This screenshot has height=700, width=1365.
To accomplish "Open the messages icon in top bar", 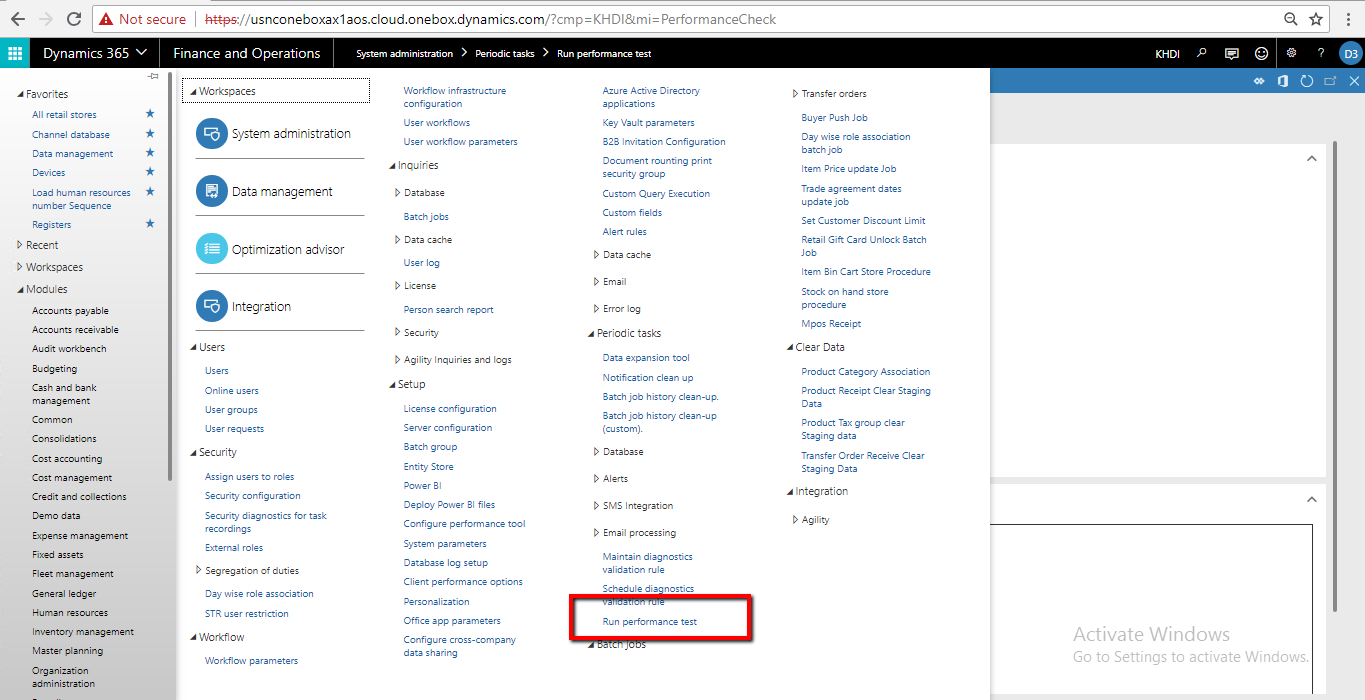I will [1232, 53].
